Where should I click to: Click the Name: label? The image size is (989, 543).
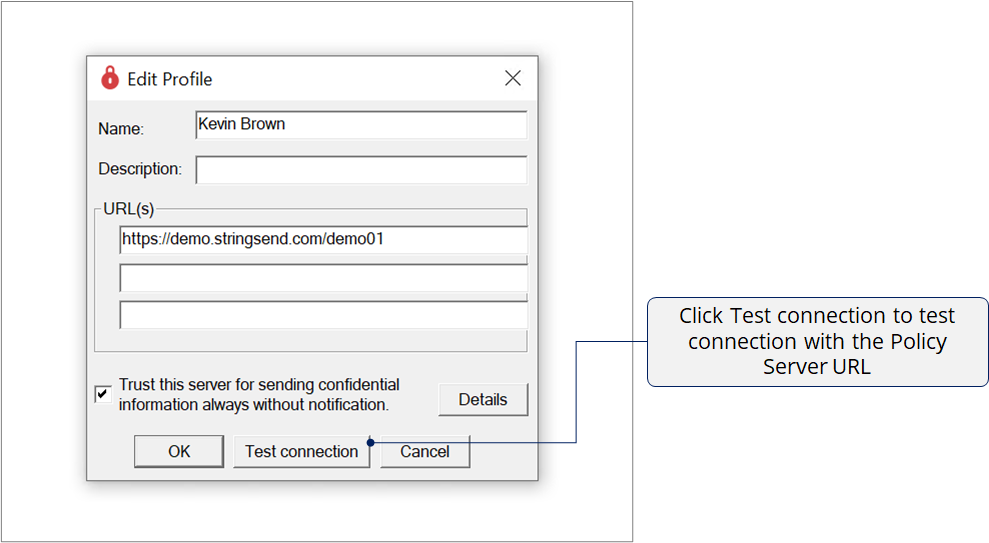(121, 129)
